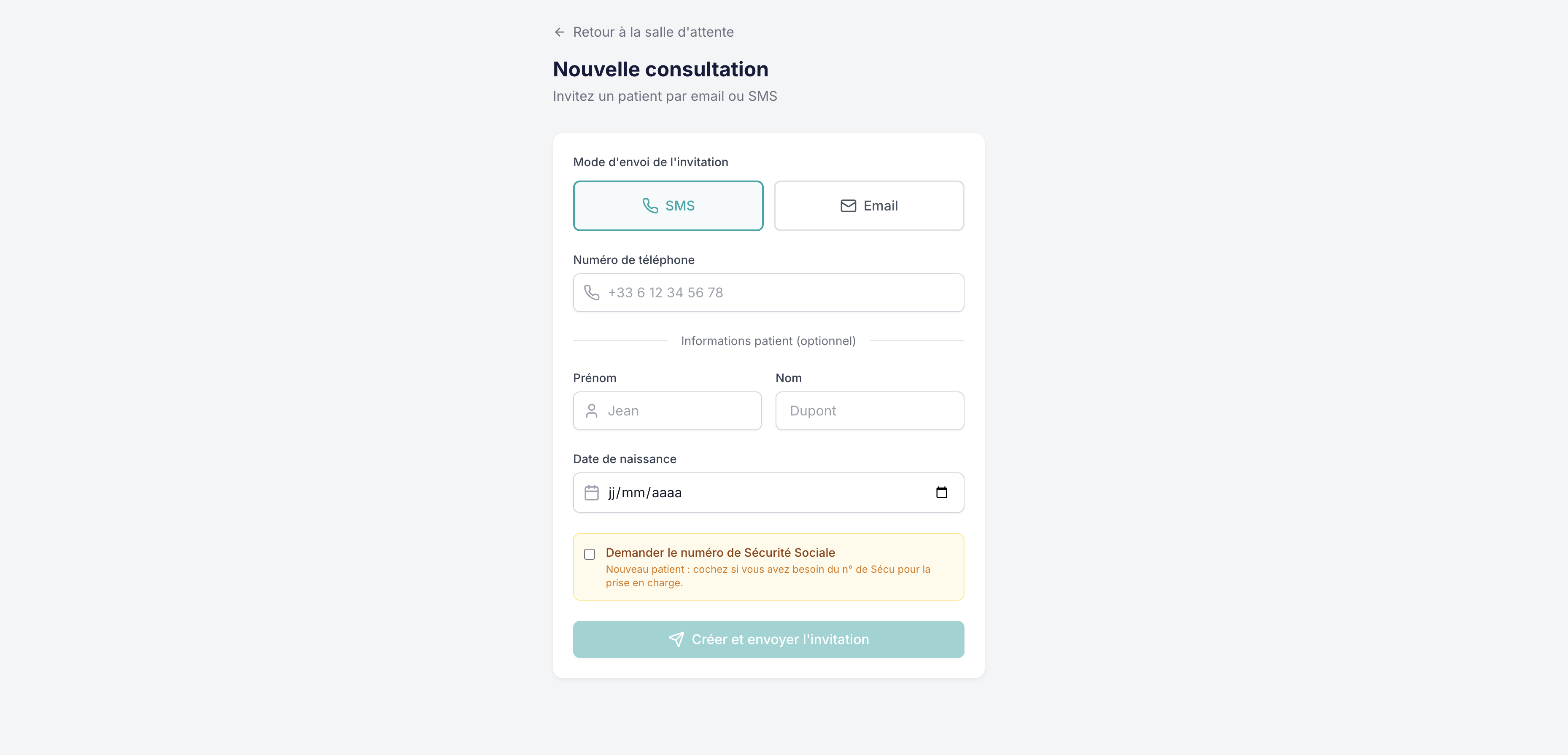Click the person icon in the Prénom field
This screenshot has height=755, width=1568.
pos(592,411)
